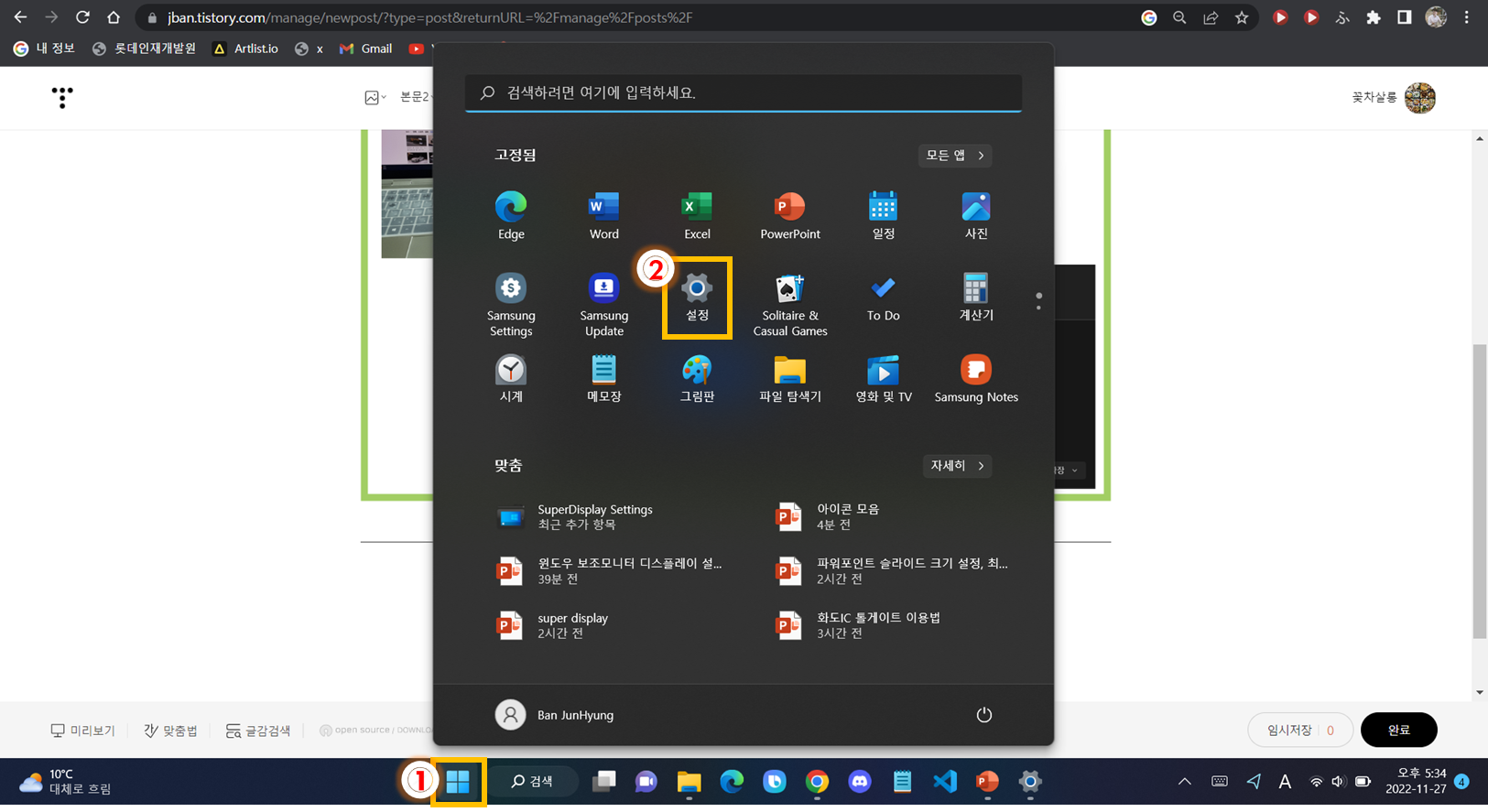The image size is (1488, 812).
Task: Open 파일 탐색기 file explorer
Action: click(790, 379)
